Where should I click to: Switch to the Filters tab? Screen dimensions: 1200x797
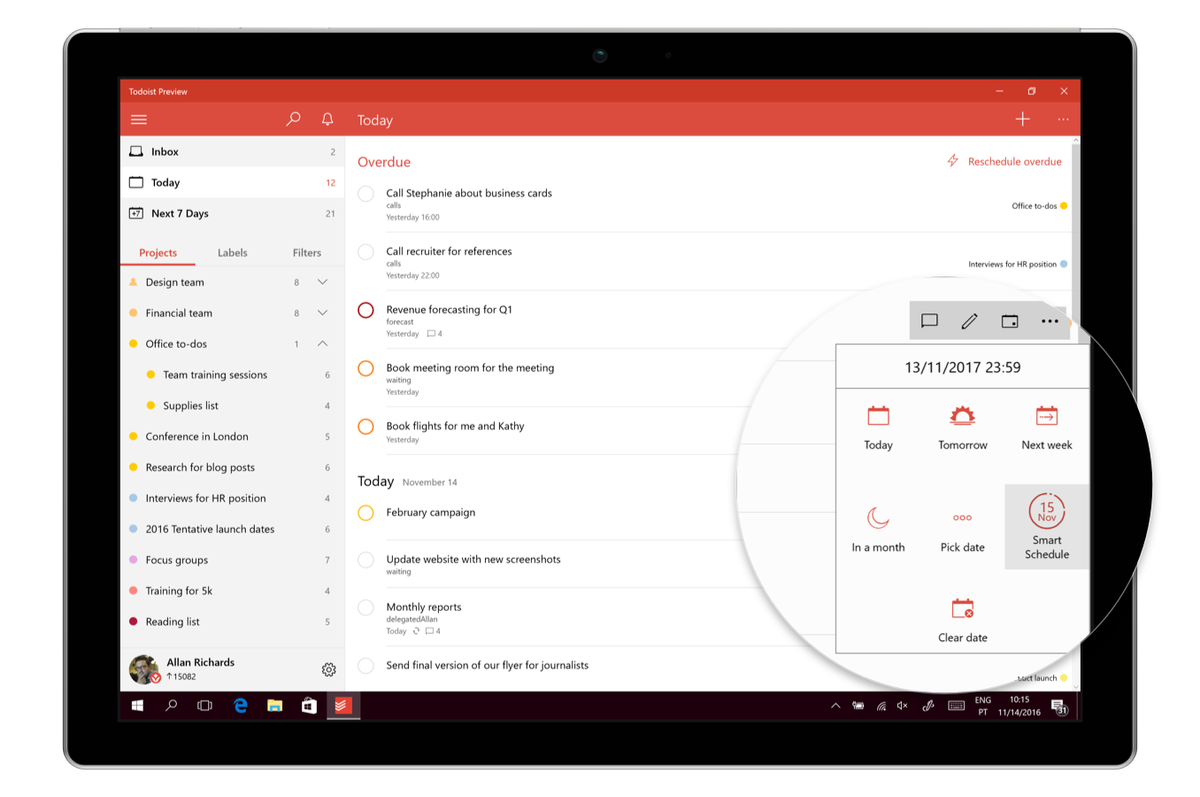306,252
